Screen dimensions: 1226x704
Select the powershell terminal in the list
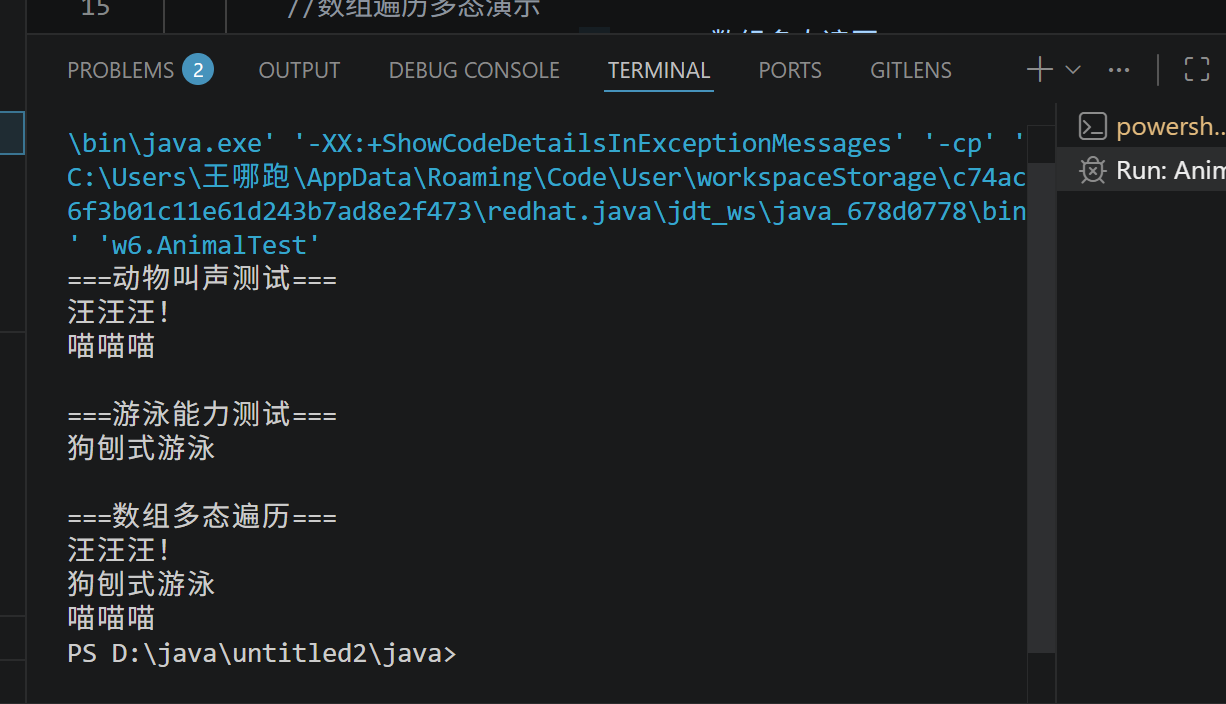[x=1169, y=127]
